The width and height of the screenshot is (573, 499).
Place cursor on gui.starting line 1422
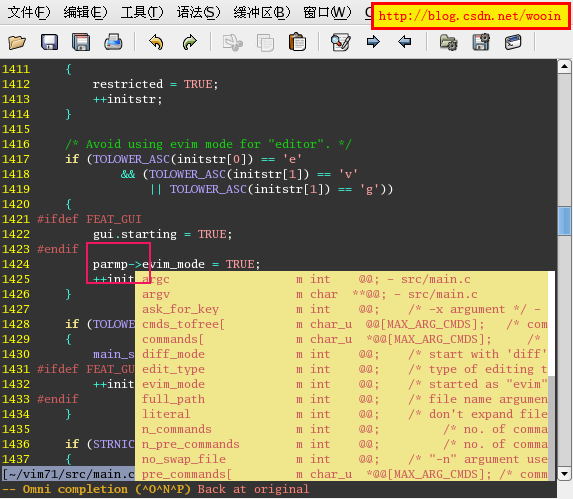(162, 234)
